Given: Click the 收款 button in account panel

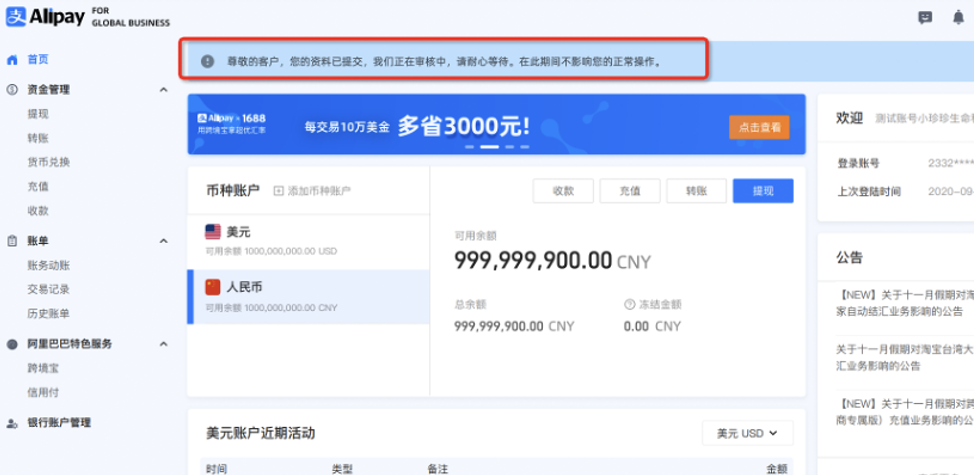Looking at the screenshot, I should [x=563, y=191].
